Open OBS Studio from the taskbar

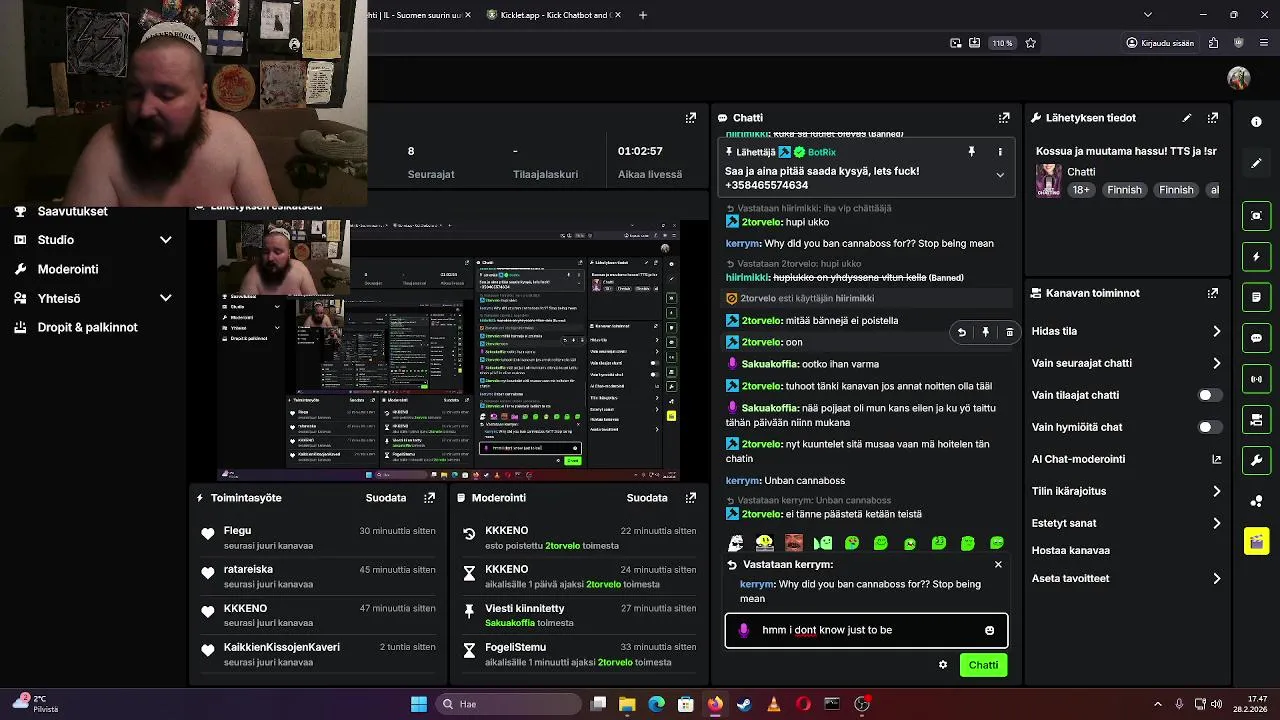[862, 704]
